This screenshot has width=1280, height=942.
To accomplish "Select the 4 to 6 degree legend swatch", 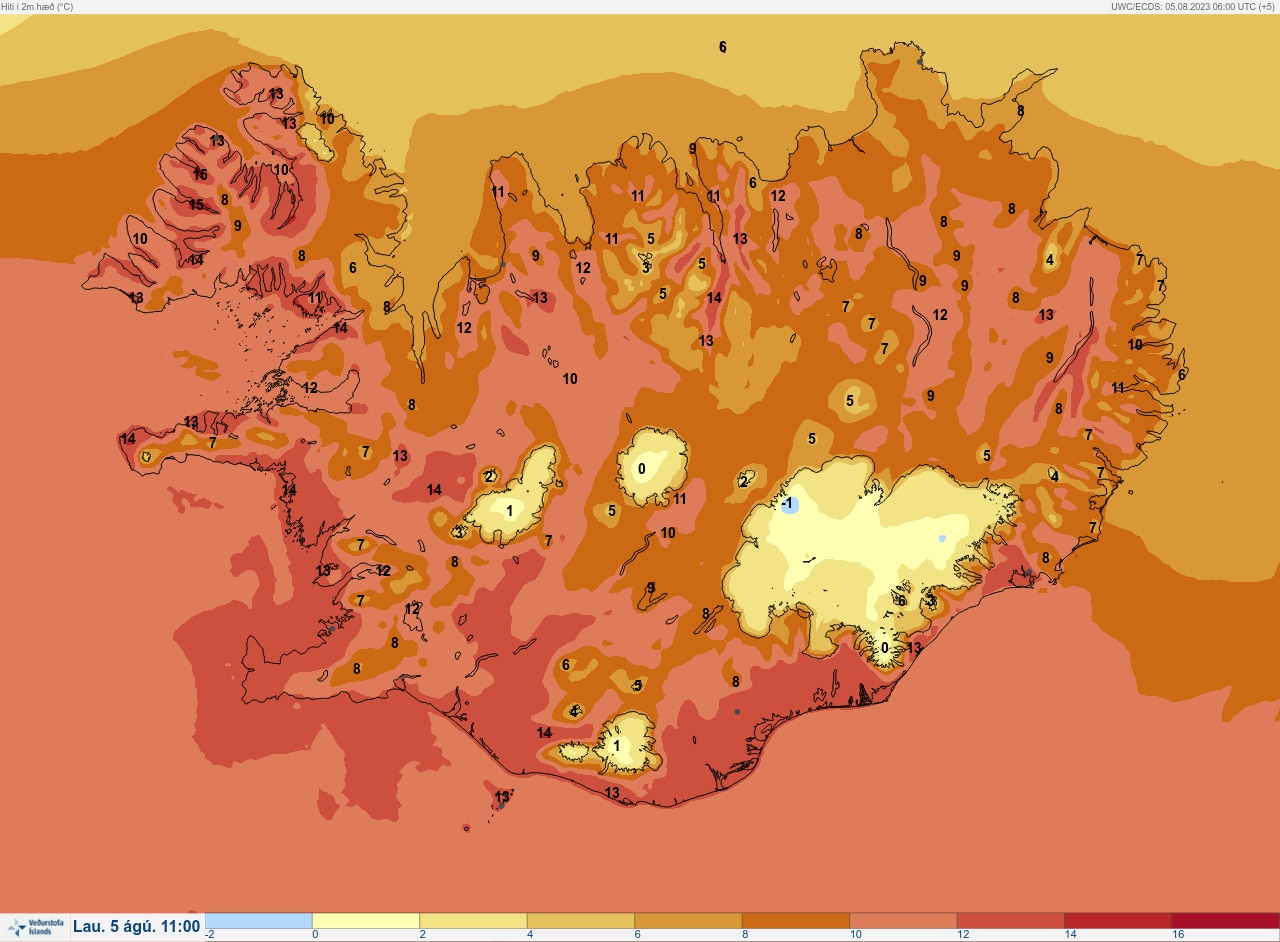I will coord(581,920).
